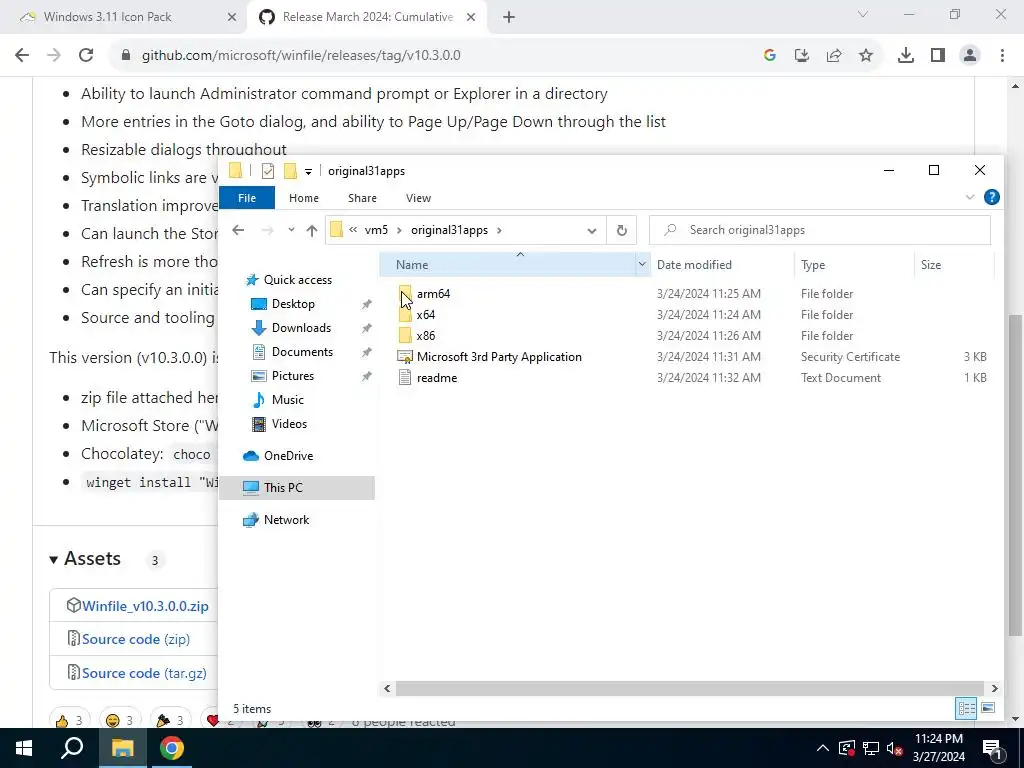Open Windows Start menu

pyautogui.click(x=24, y=748)
